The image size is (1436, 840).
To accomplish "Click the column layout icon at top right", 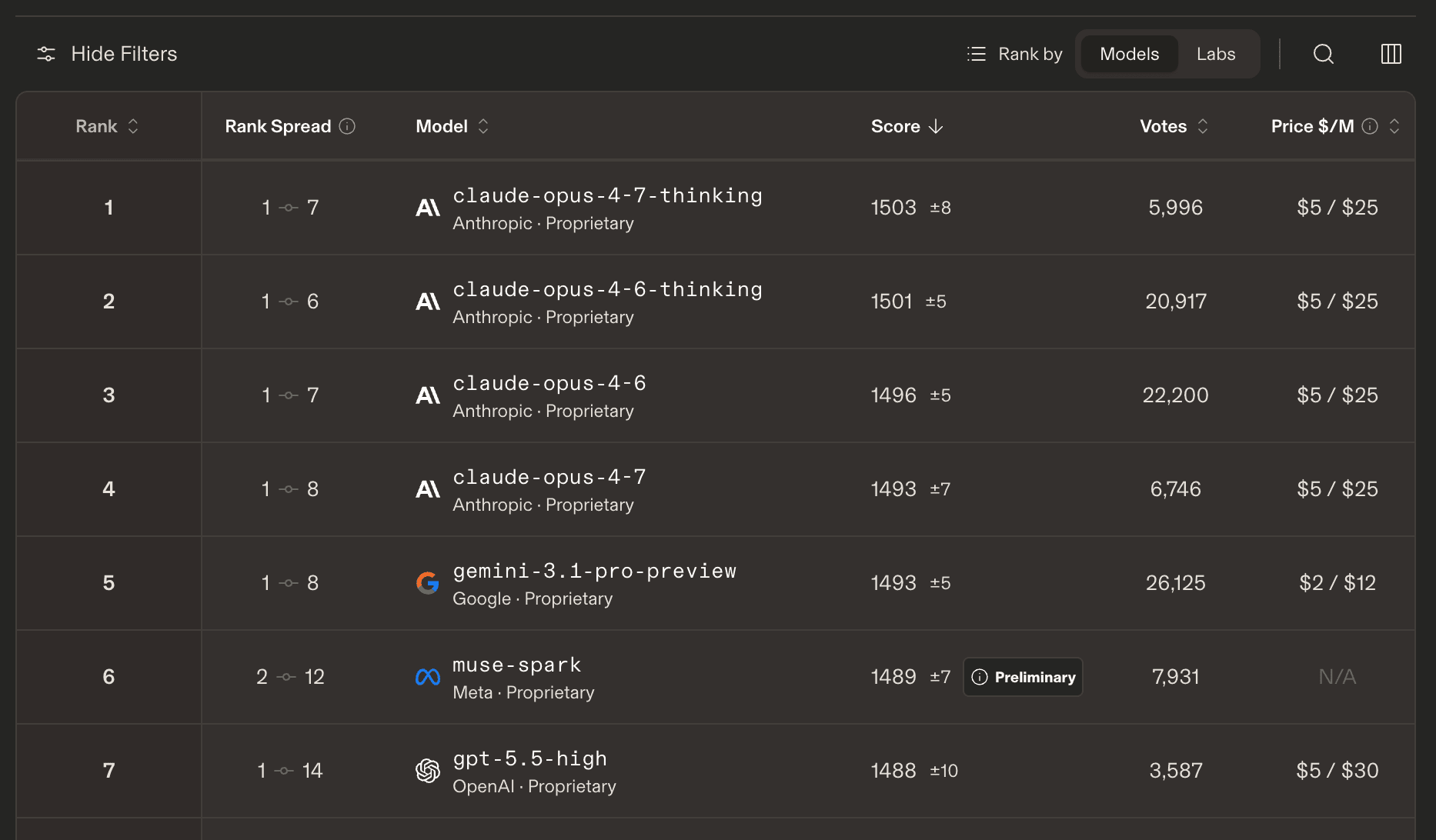I will click(1391, 54).
